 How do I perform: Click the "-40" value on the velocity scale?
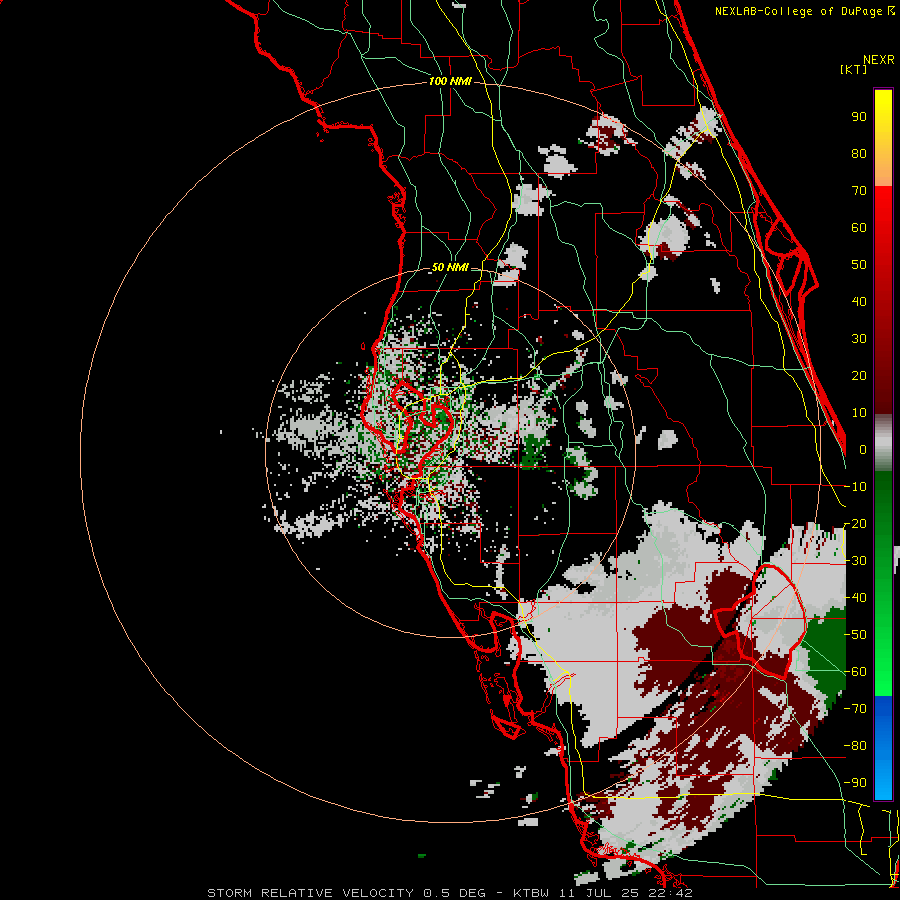coord(855,598)
